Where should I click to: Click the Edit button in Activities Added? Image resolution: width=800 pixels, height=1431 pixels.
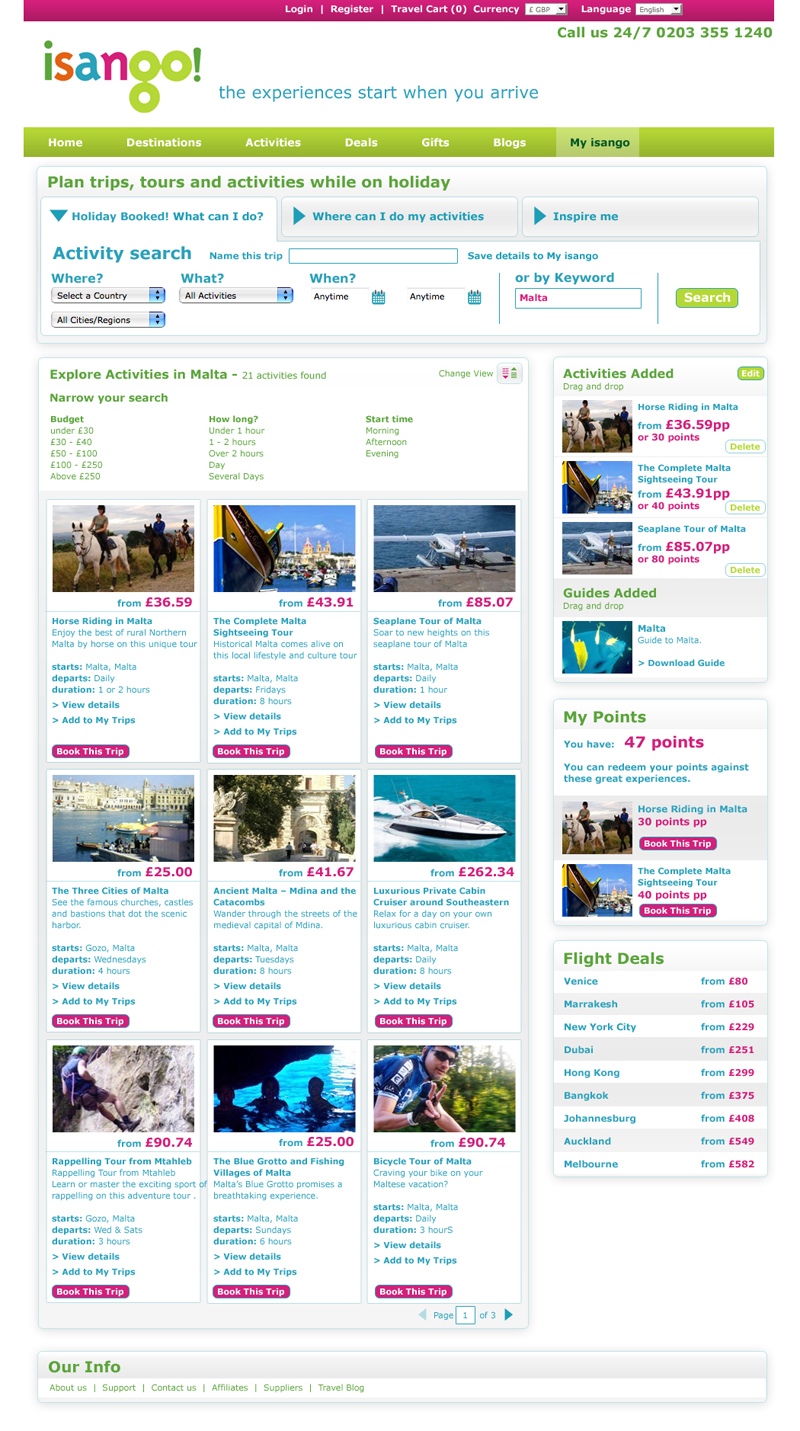coord(750,373)
